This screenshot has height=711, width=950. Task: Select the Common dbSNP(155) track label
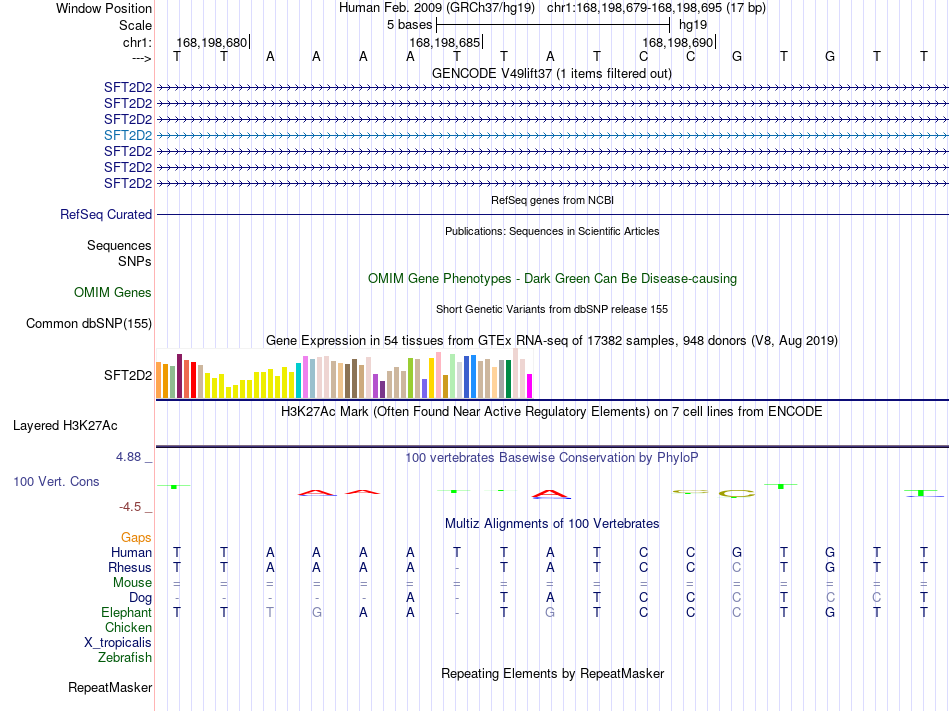click(x=89, y=323)
